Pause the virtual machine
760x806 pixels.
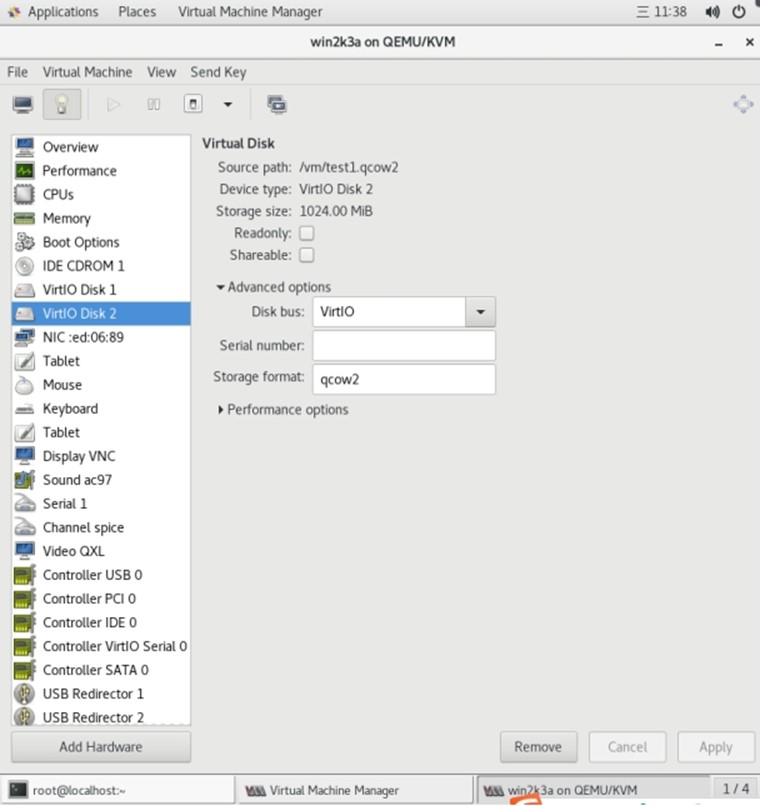click(x=153, y=104)
